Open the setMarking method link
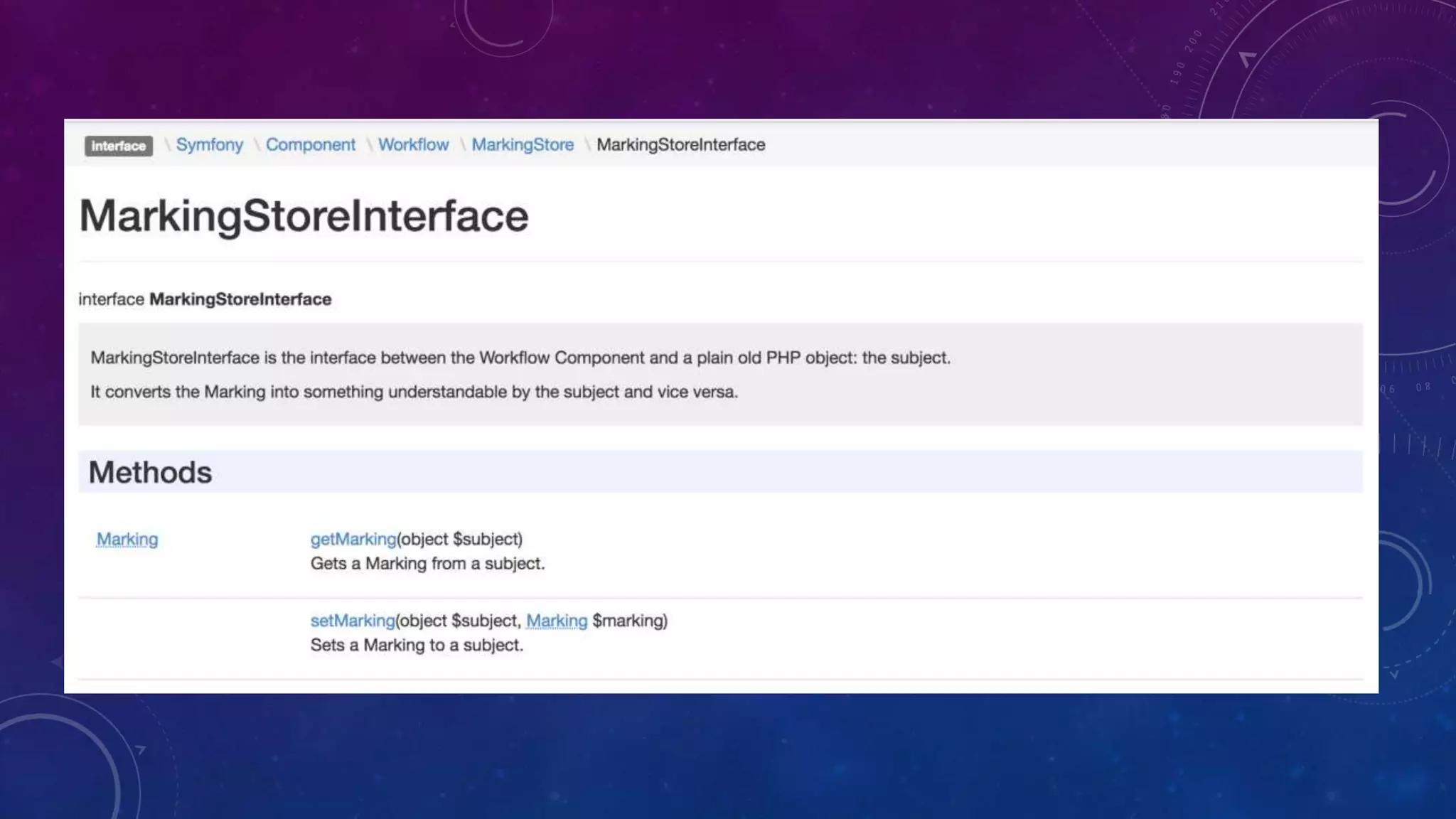 click(352, 621)
